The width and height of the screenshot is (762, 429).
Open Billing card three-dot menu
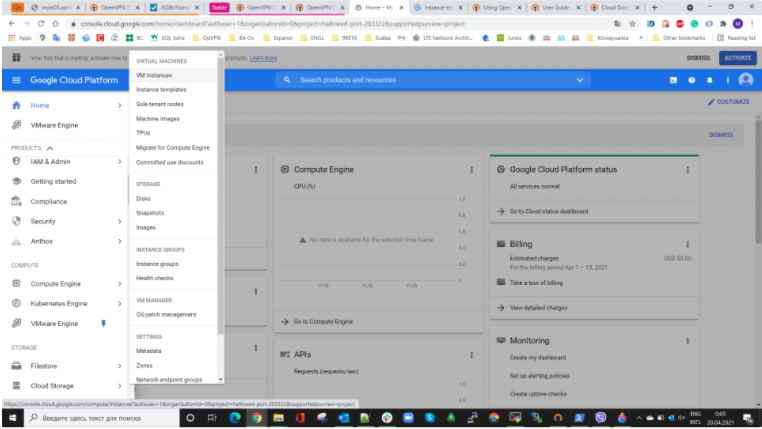pos(687,244)
